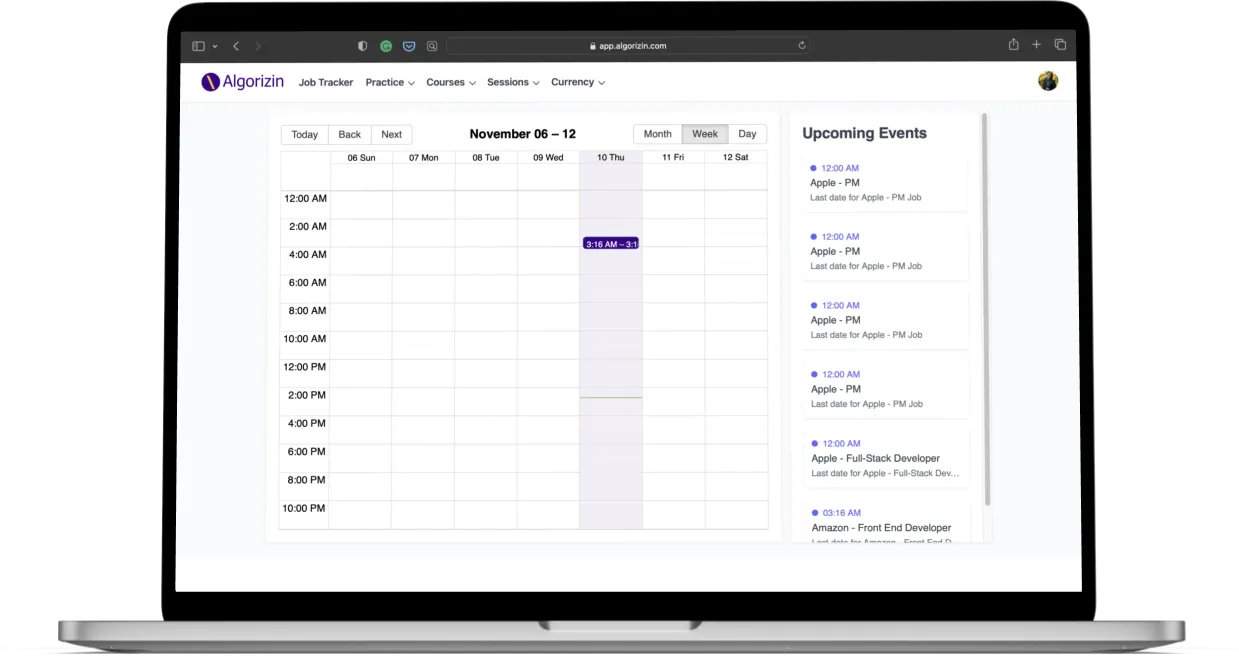
Task: Select the 09 Wed column header
Action: coord(548,158)
